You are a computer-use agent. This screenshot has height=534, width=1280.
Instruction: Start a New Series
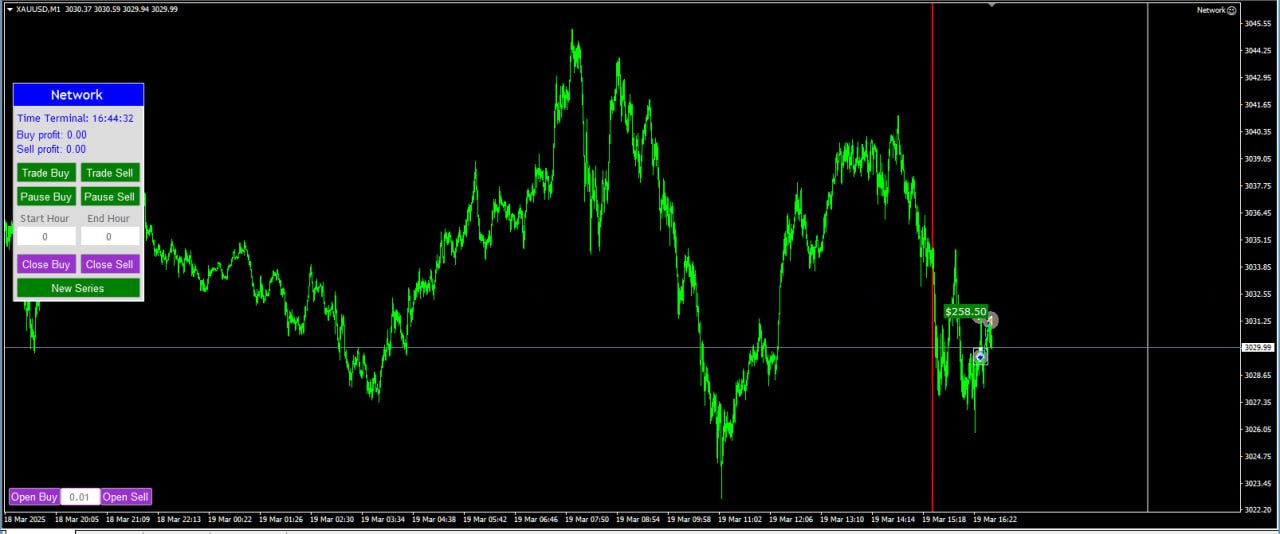click(78, 288)
